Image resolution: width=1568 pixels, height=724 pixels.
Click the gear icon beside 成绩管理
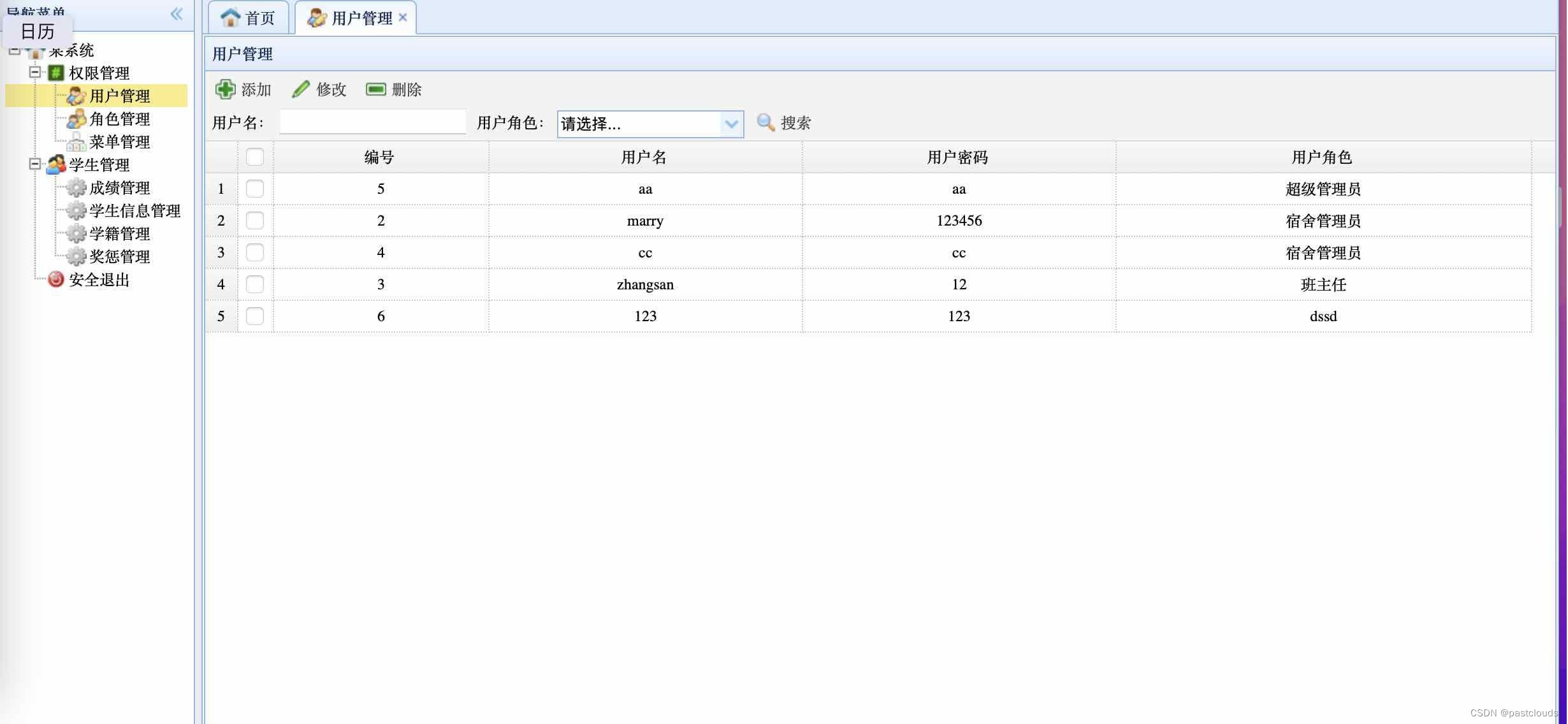[76, 187]
